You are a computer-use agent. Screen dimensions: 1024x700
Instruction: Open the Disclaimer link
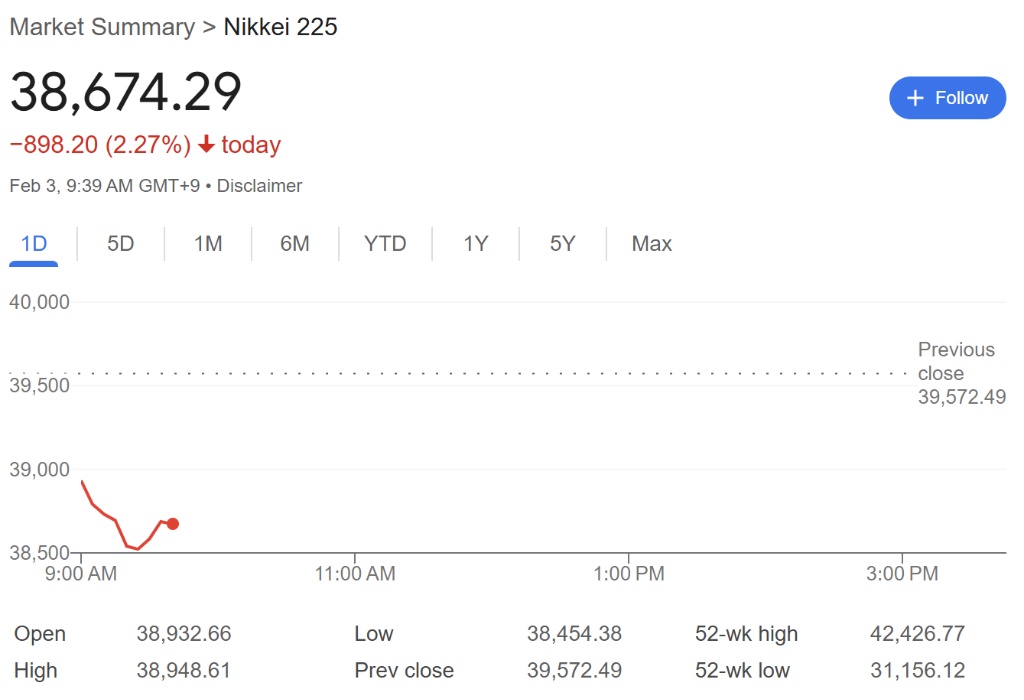259,186
